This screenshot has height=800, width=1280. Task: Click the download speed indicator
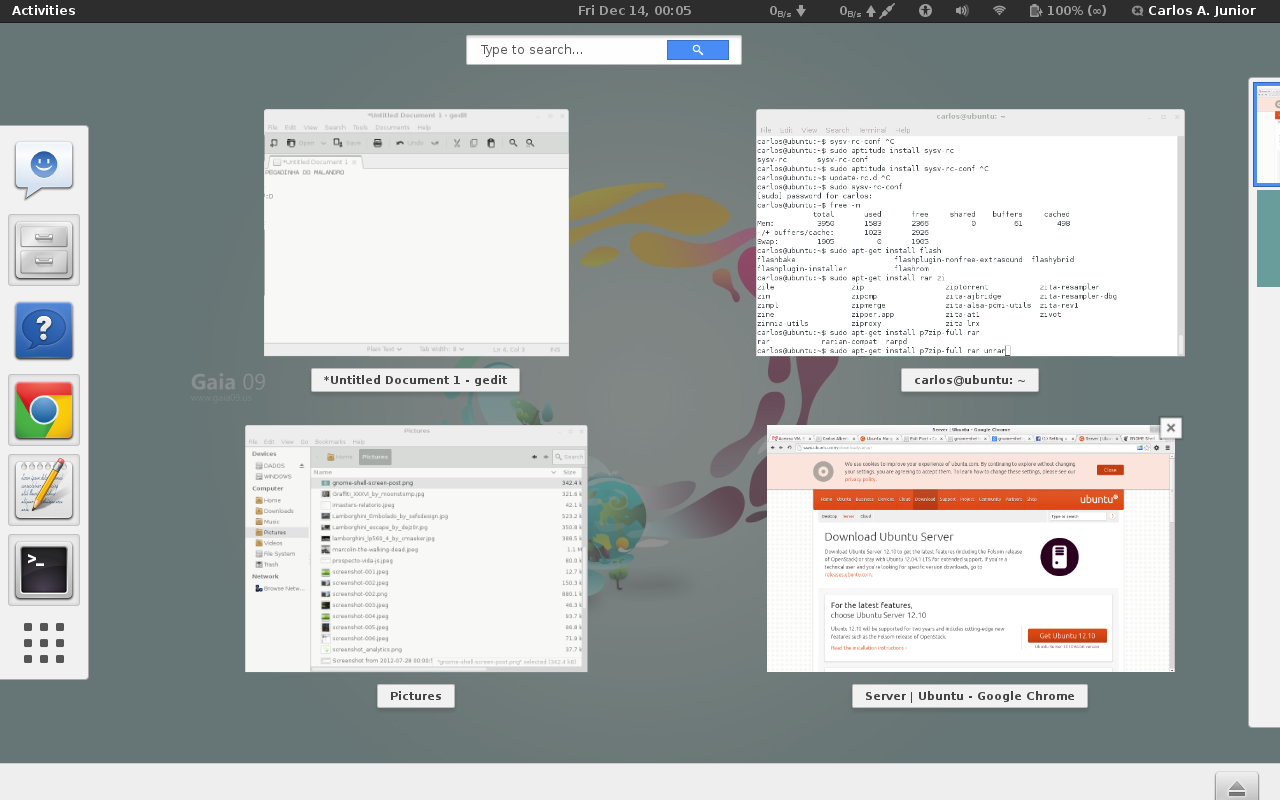click(x=787, y=11)
